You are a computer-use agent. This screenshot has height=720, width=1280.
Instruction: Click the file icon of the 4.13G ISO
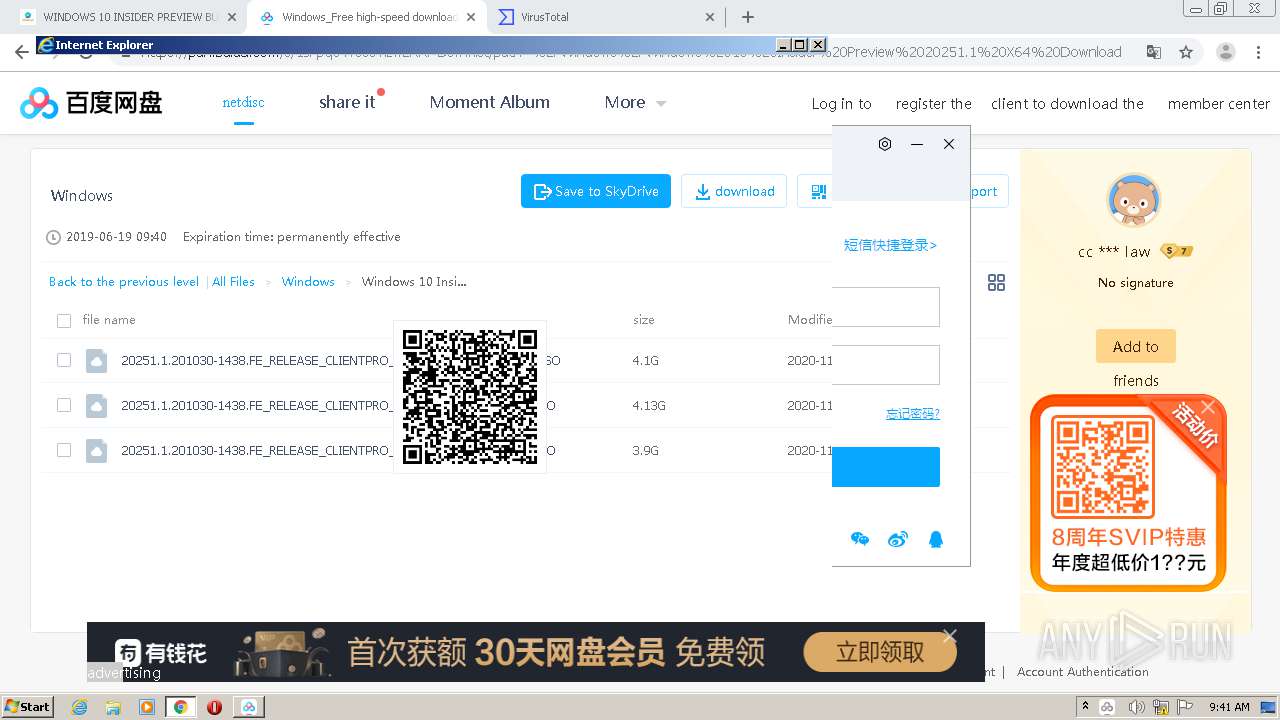[96, 405]
